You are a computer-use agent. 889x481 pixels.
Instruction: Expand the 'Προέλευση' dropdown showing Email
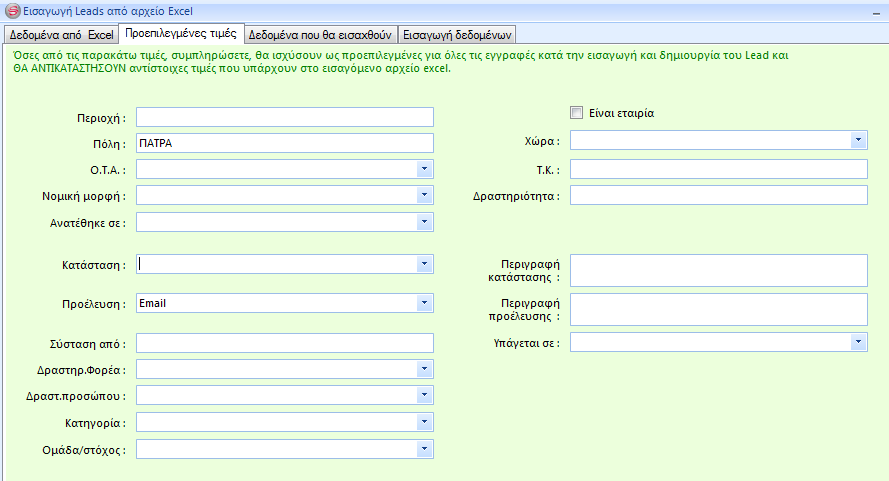[424, 302]
